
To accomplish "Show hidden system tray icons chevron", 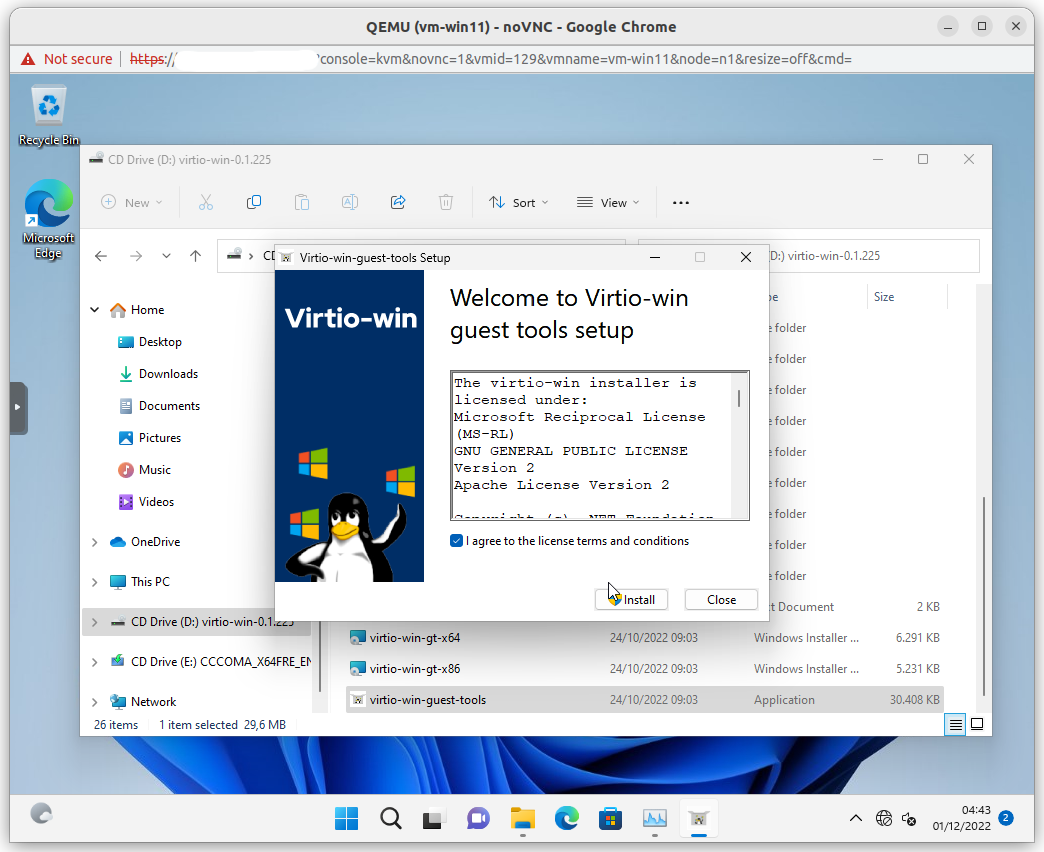I will [x=856, y=818].
